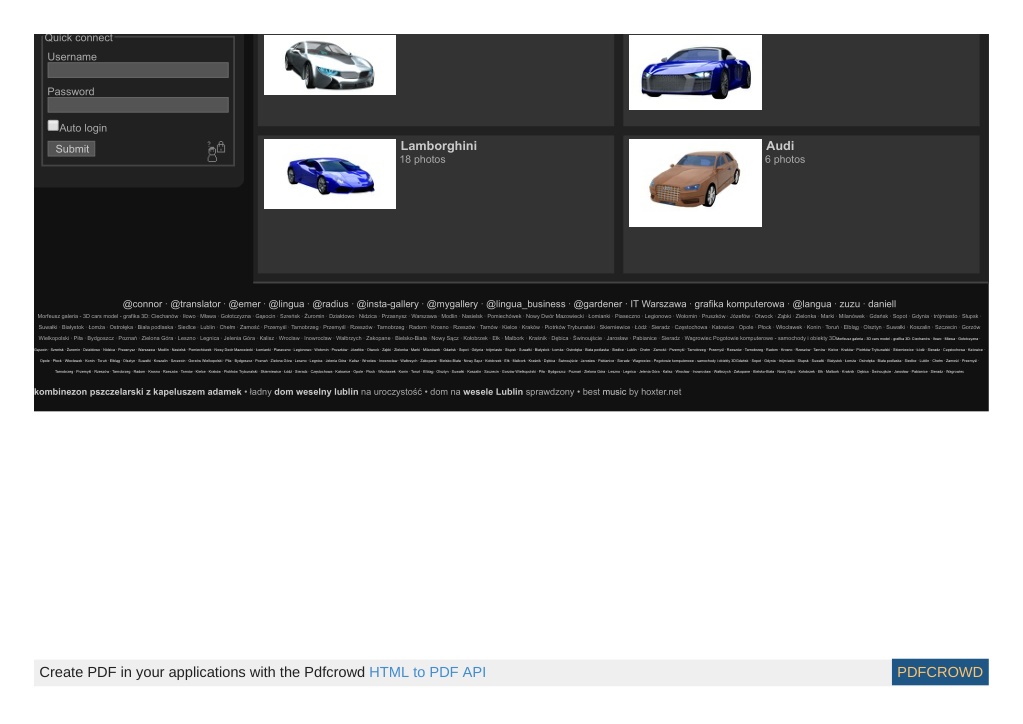Open the blue car thumbnail above Audi

coord(695,72)
